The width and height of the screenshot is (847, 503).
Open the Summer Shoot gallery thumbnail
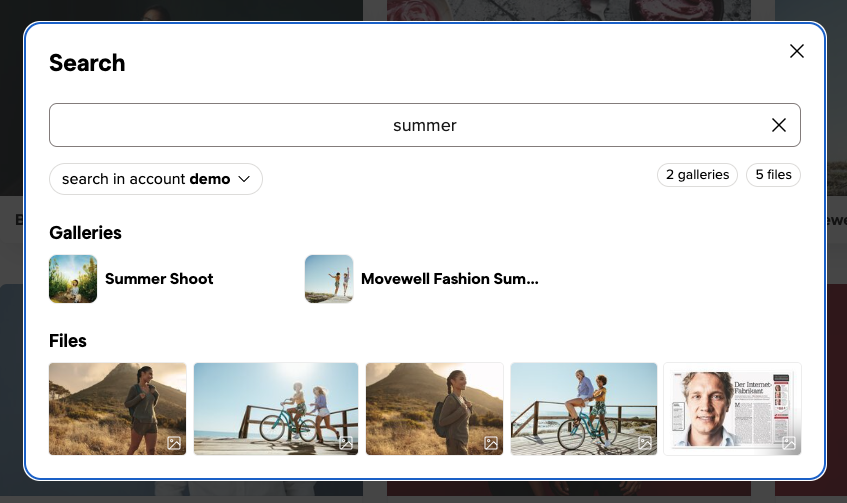tap(73, 279)
